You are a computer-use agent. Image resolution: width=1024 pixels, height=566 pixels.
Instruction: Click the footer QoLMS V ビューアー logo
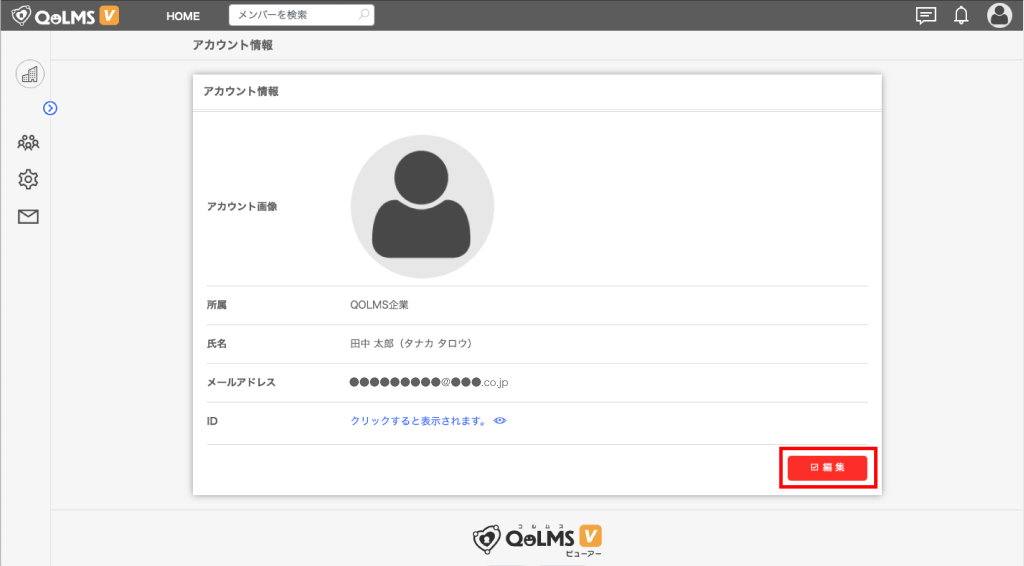point(538,538)
